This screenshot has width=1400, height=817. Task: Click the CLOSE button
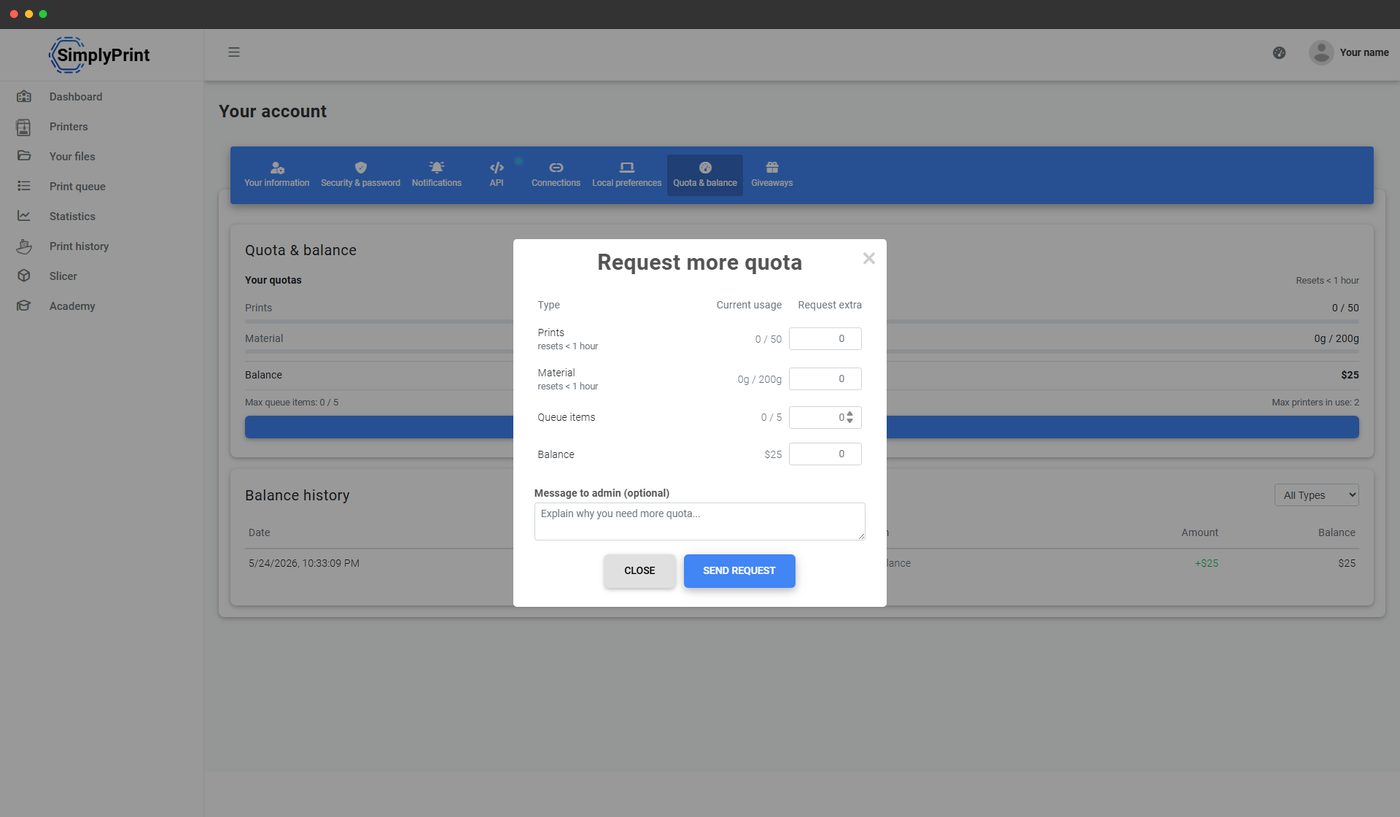click(640, 571)
